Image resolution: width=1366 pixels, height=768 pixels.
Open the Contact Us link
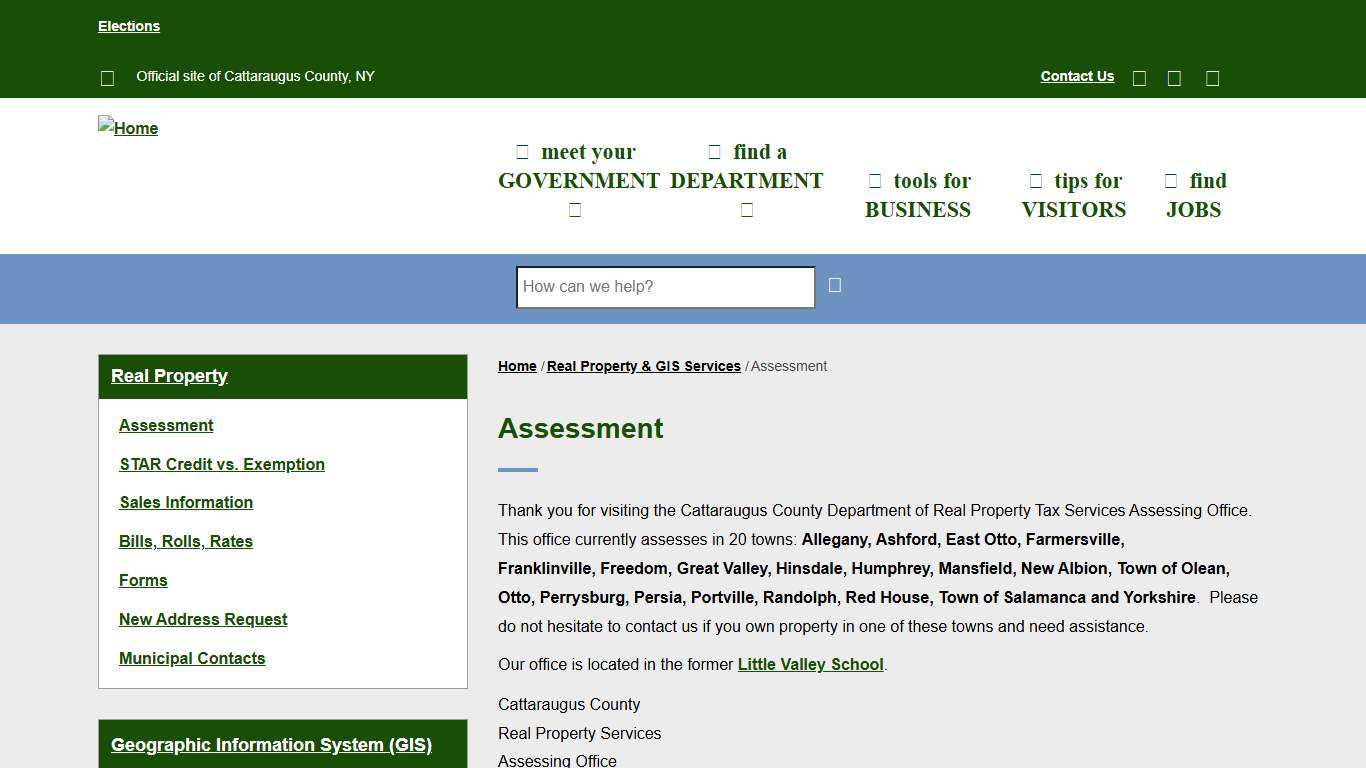pos(1077,76)
